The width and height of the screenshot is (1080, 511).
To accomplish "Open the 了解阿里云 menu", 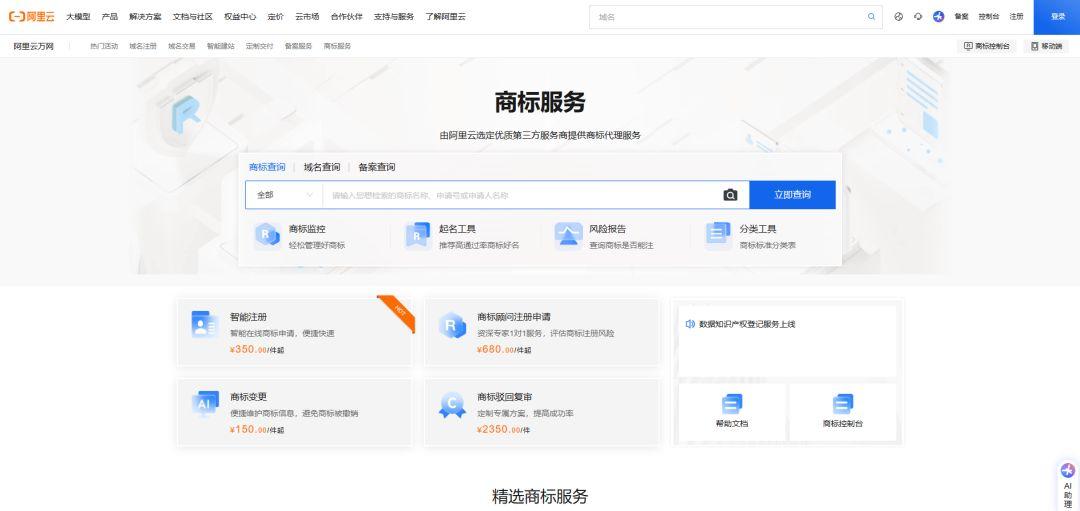I will (x=446, y=17).
